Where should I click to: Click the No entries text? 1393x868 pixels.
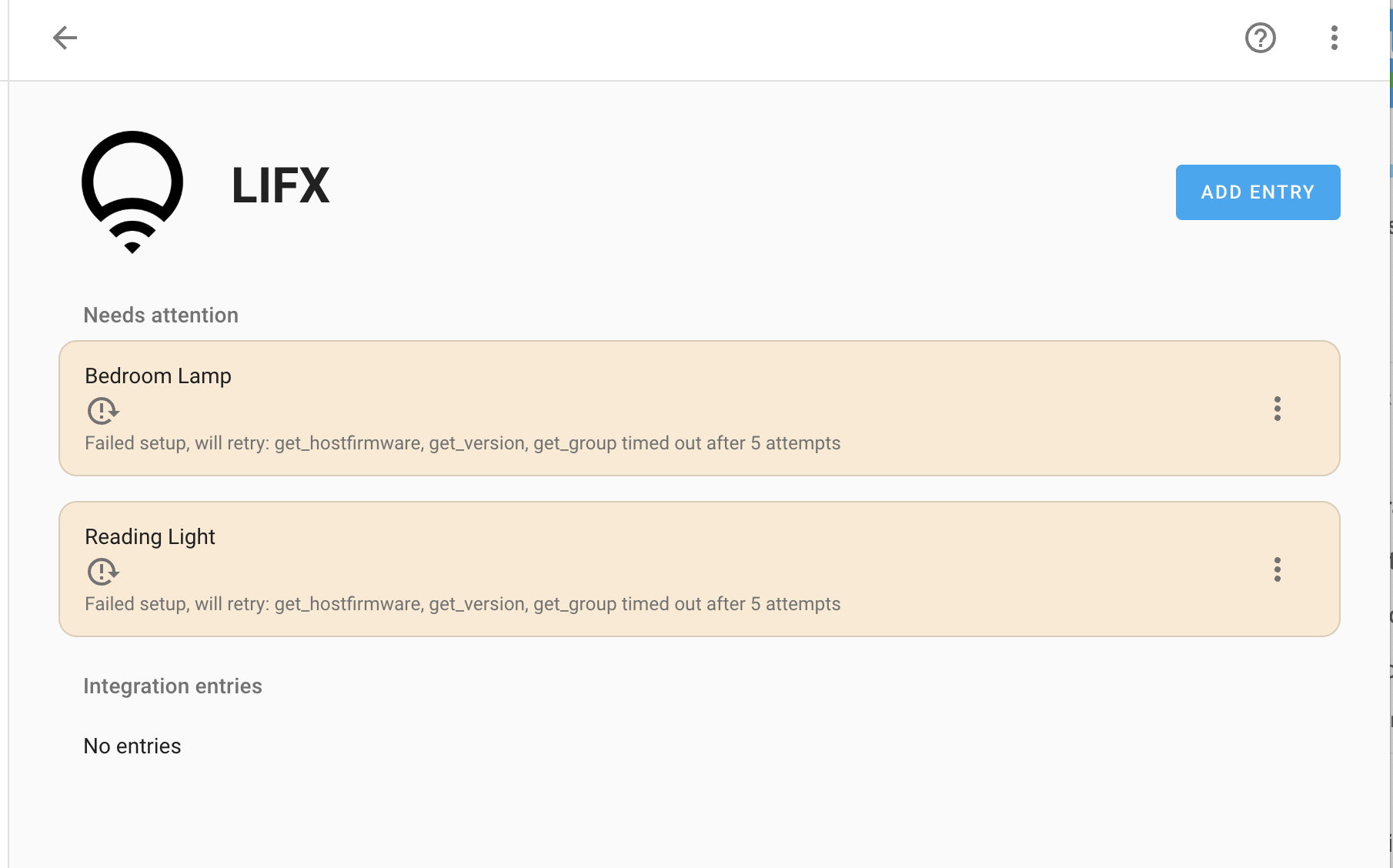pos(132,746)
